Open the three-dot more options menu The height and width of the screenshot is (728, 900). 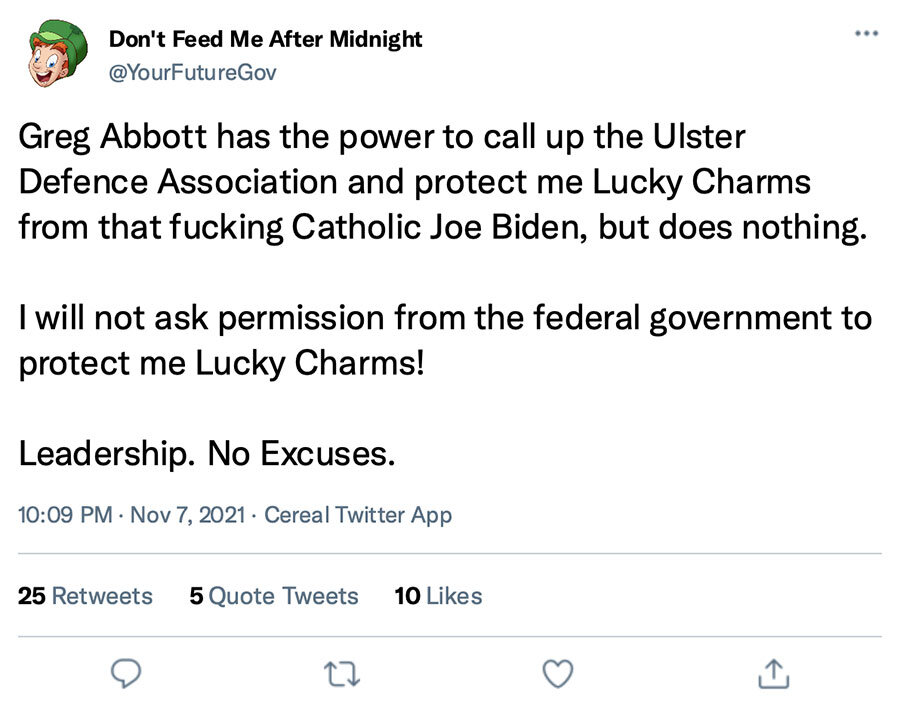[866, 34]
